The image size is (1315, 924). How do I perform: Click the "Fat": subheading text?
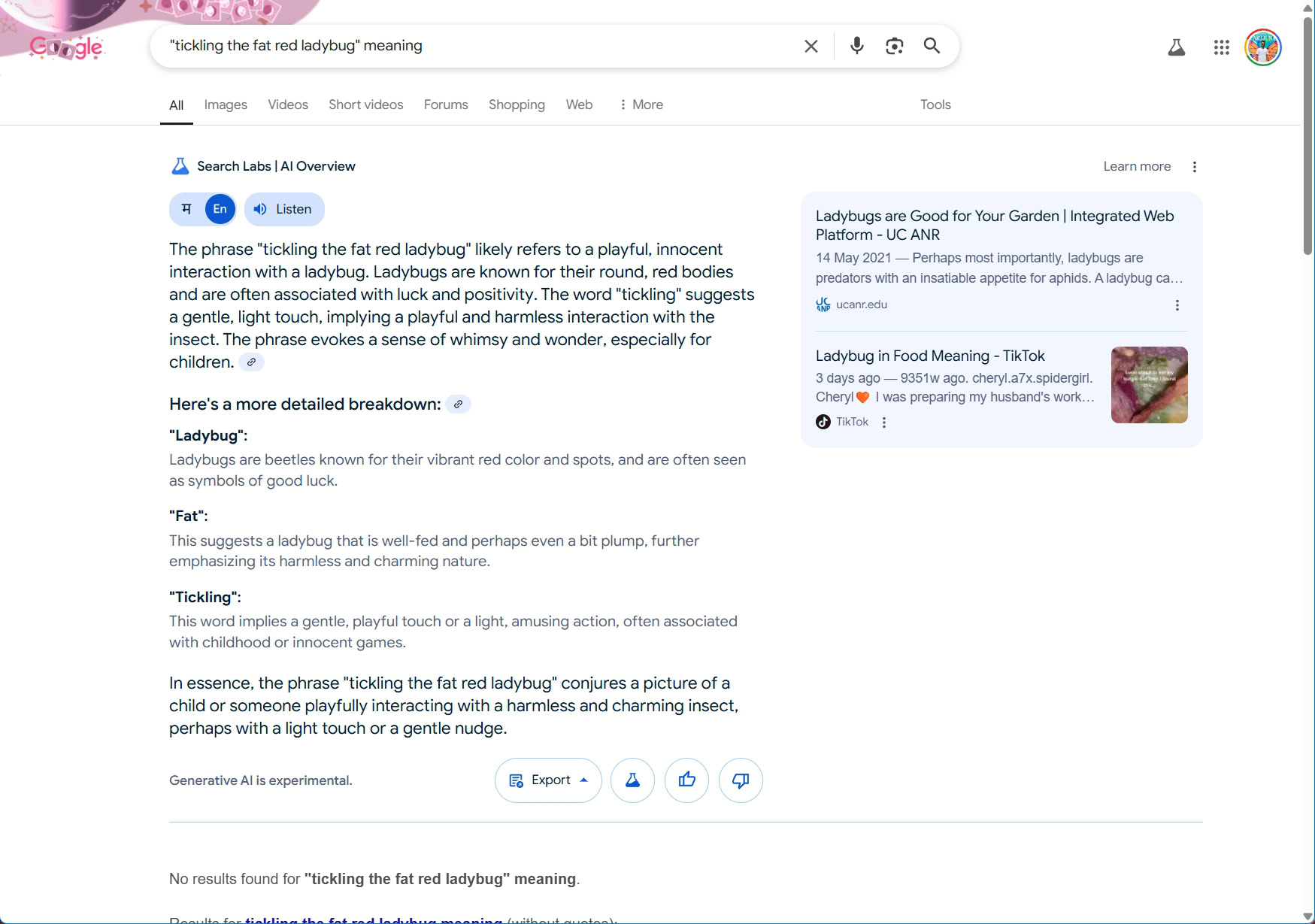[189, 517]
